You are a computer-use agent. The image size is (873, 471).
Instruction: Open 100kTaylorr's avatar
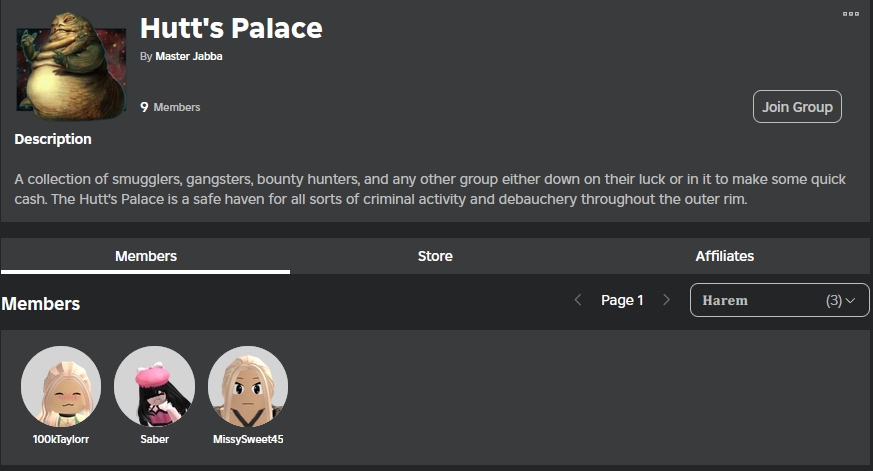point(61,386)
